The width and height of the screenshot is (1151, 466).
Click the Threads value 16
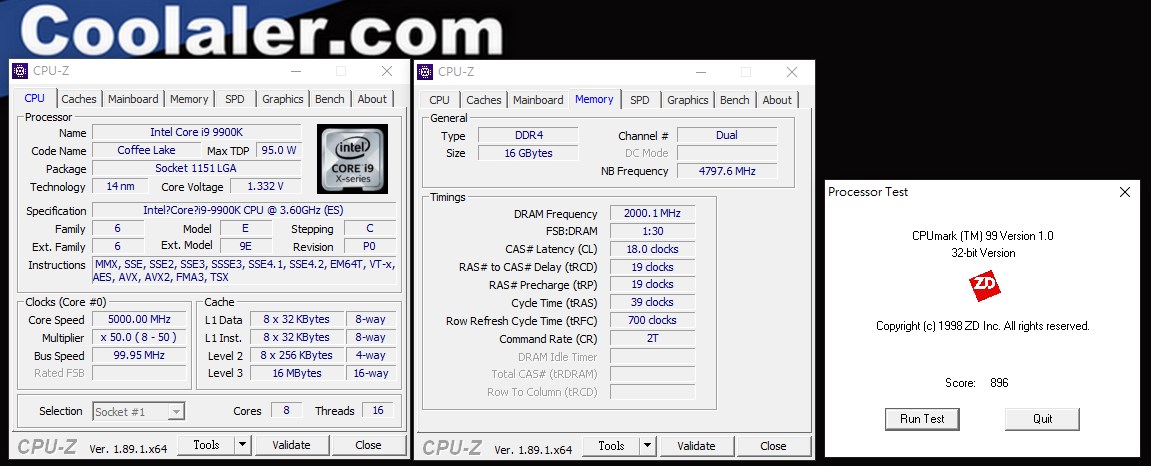pyautogui.click(x=378, y=411)
